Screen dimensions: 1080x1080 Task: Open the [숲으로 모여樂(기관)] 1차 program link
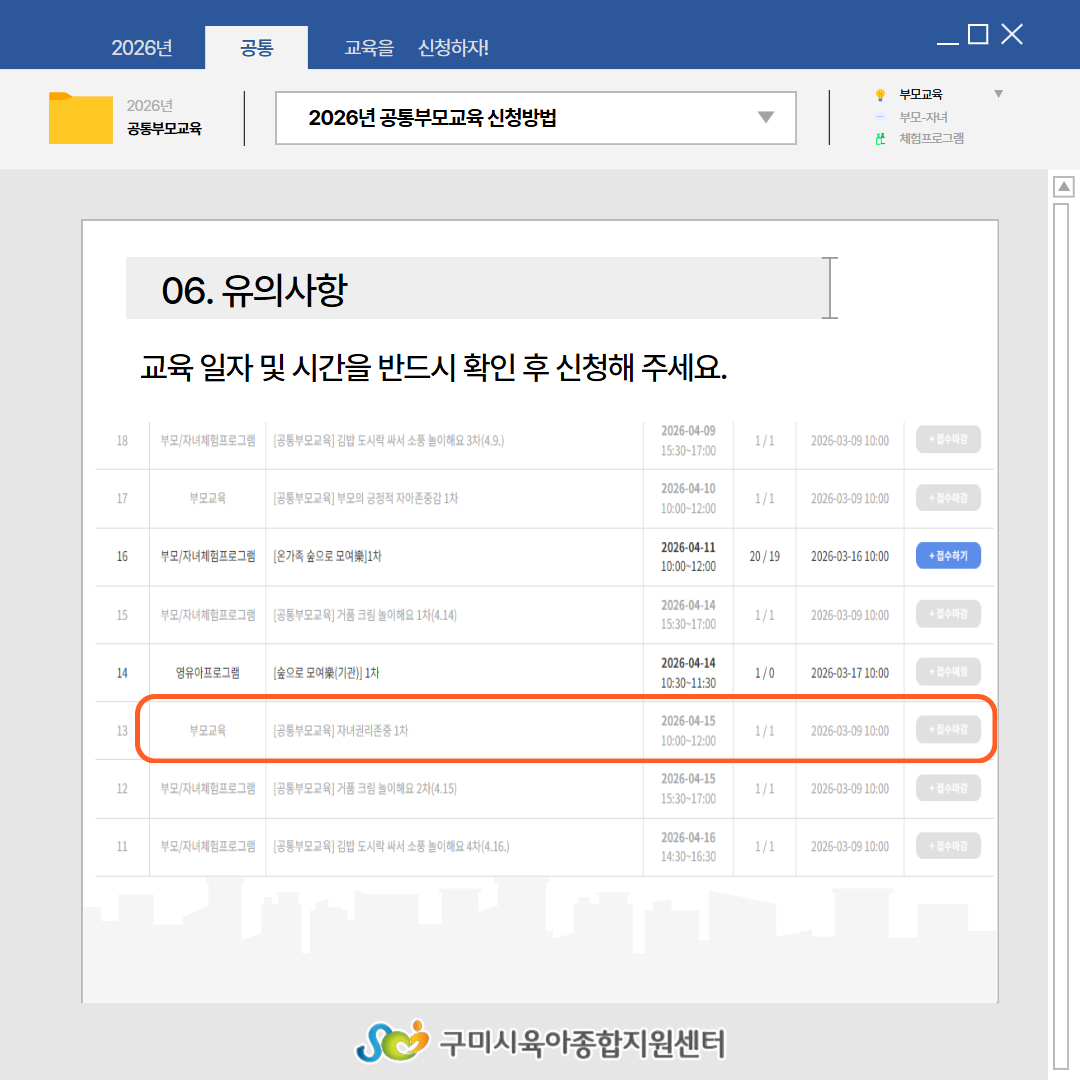pos(326,673)
